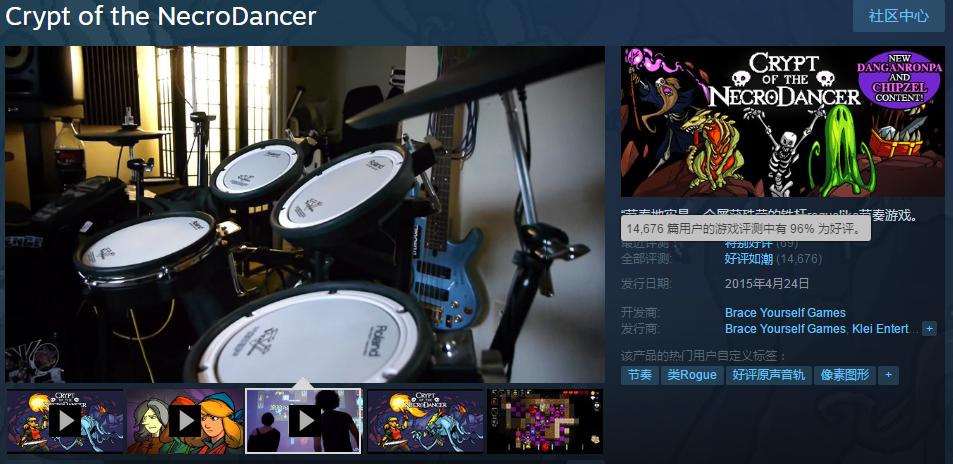Click the Crypt of the NecroDancer page title

point(160,16)
